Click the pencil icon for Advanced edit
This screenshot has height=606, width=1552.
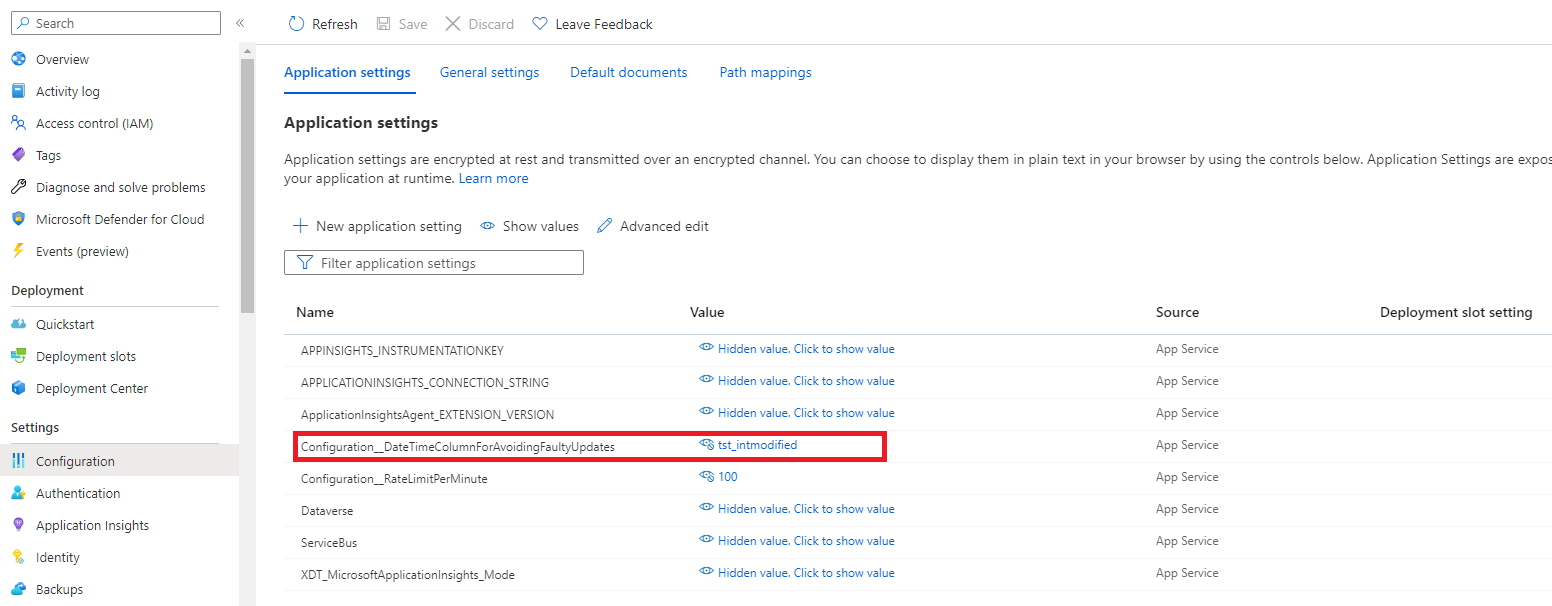(604, 226)
